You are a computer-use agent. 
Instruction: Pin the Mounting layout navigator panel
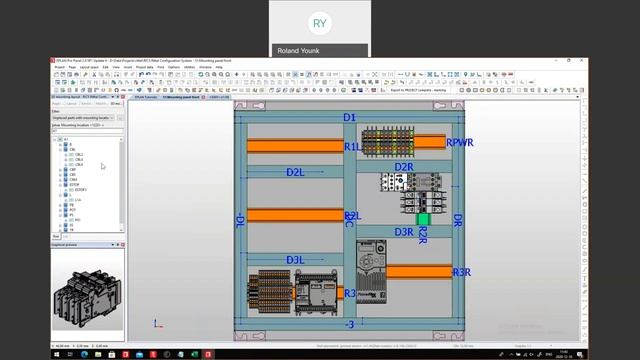(118, 97)
